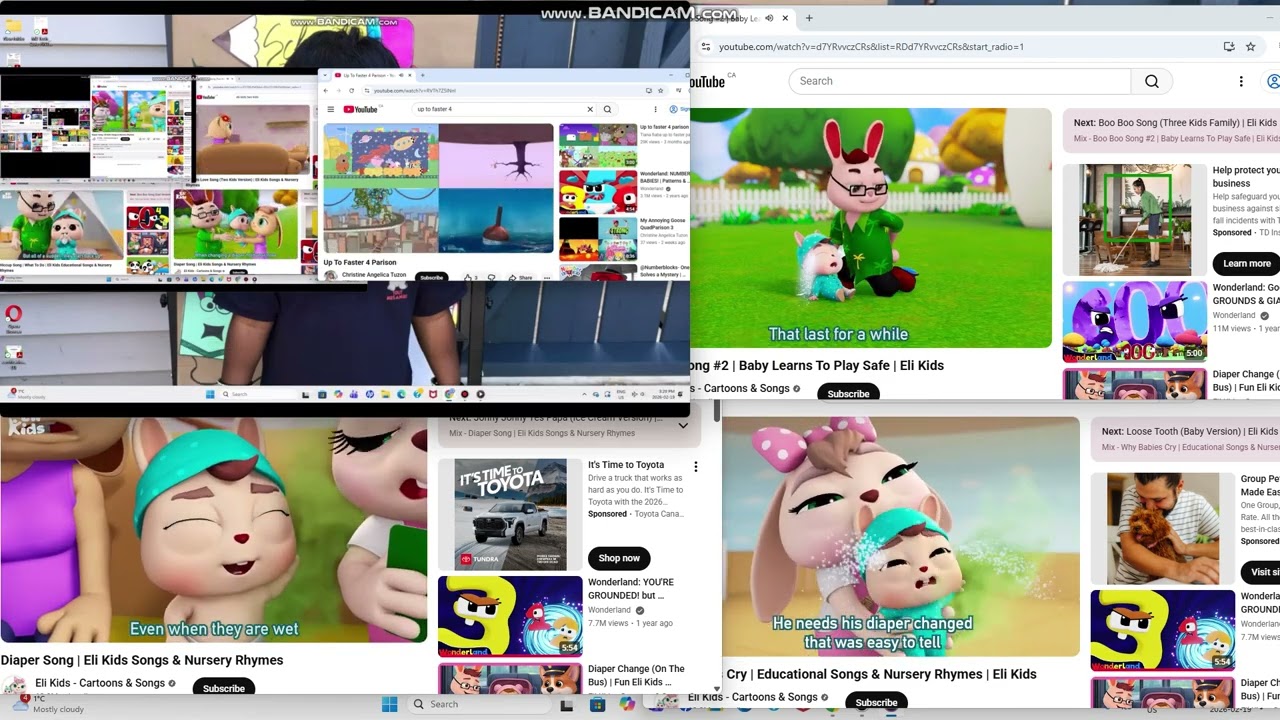Open My Annoying Goose QuadParison 3 thumbnail
The image size is (1280, 720).
click(x=597, y=239)
